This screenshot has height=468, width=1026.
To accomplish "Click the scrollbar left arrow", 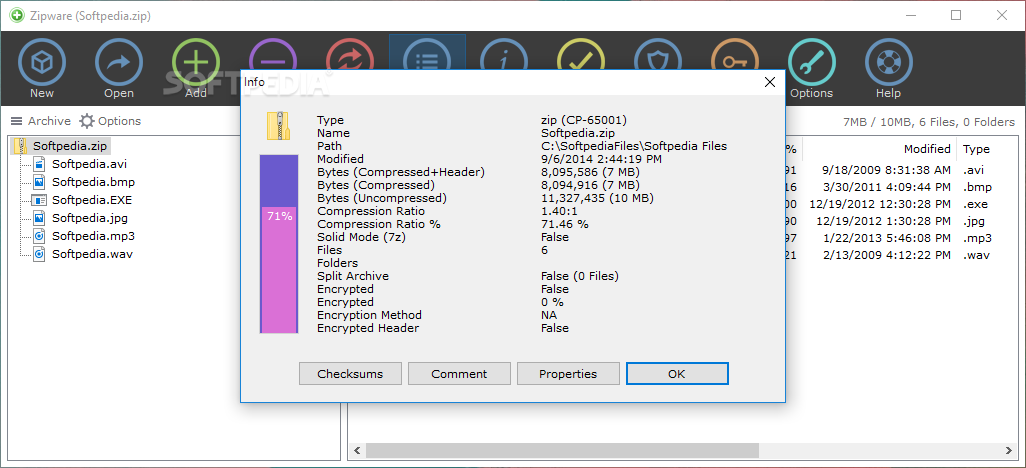I will [357, 451].
